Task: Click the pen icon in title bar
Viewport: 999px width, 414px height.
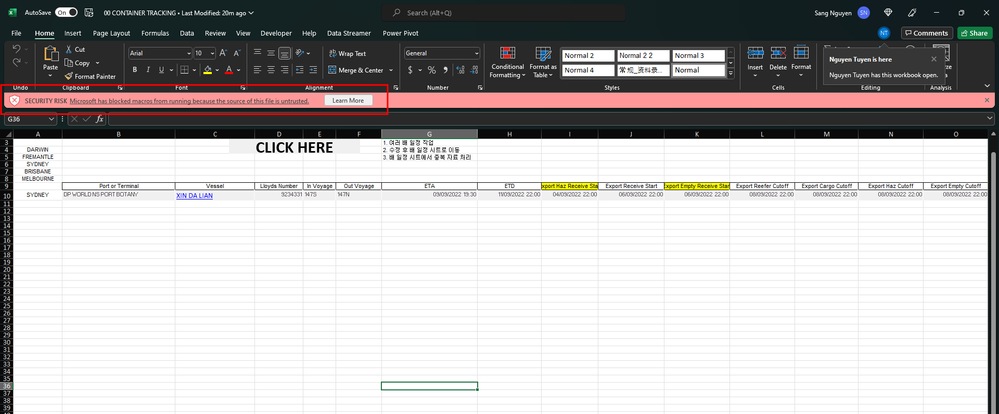Action: click(912, 13)
